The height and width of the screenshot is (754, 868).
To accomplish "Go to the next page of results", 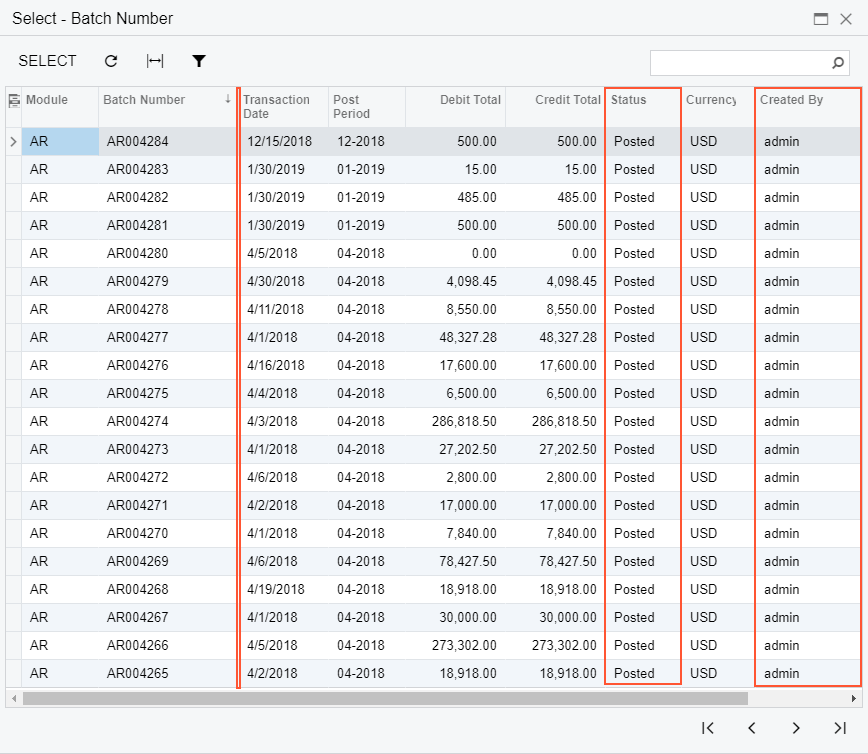I will tap(796, 728).
